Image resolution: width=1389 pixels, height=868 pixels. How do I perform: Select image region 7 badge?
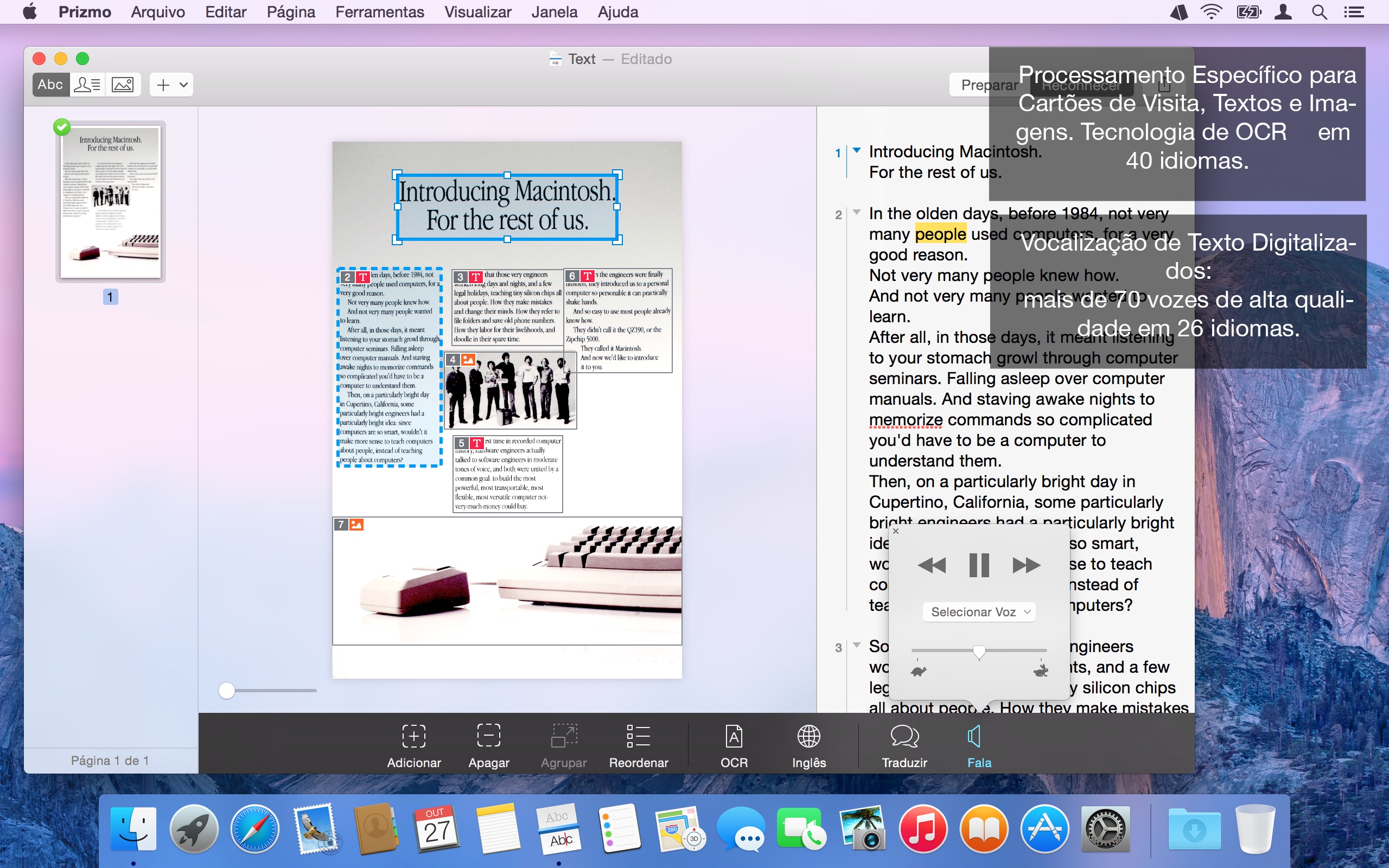click(356, 524)
